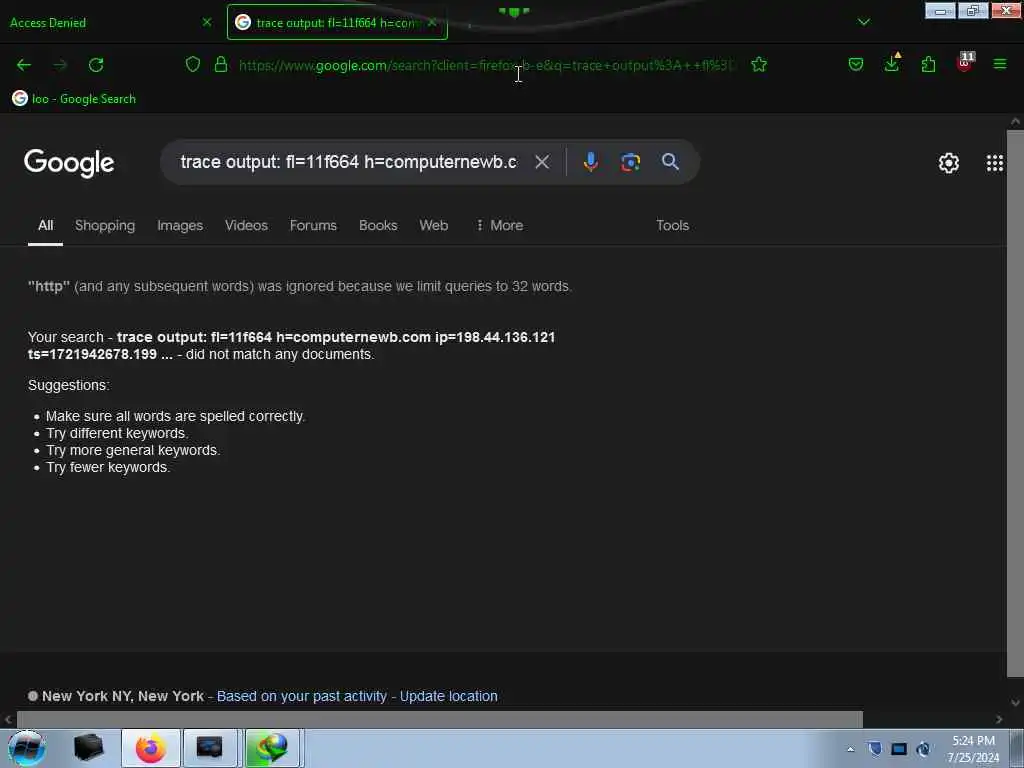Reload the current page
Viewport: 1024px width, 768px height.
tap(96, 65)
